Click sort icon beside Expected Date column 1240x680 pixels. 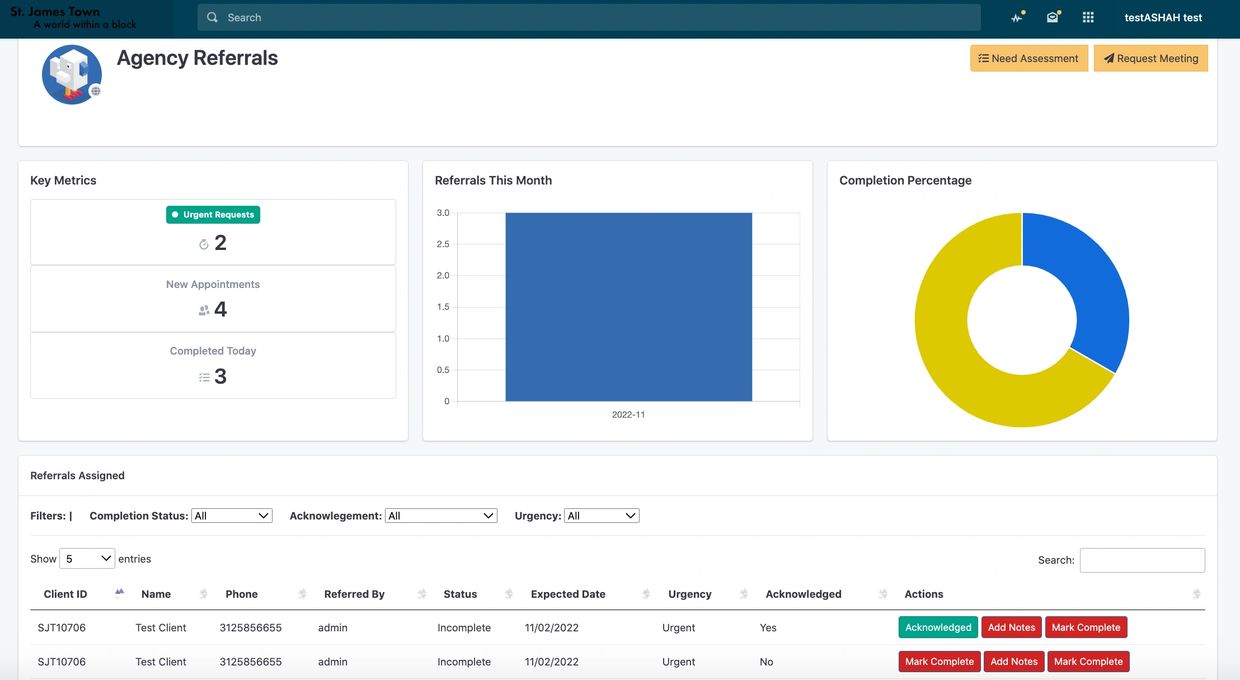coord(646,594)
